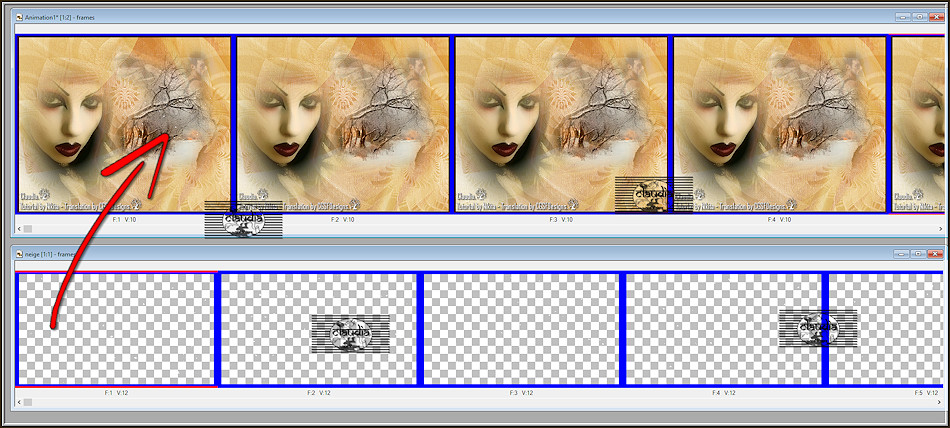Click the 'F:4 V:10' label in the Animation1 window
Screen dimensions: 950x428
pos(780,219)
